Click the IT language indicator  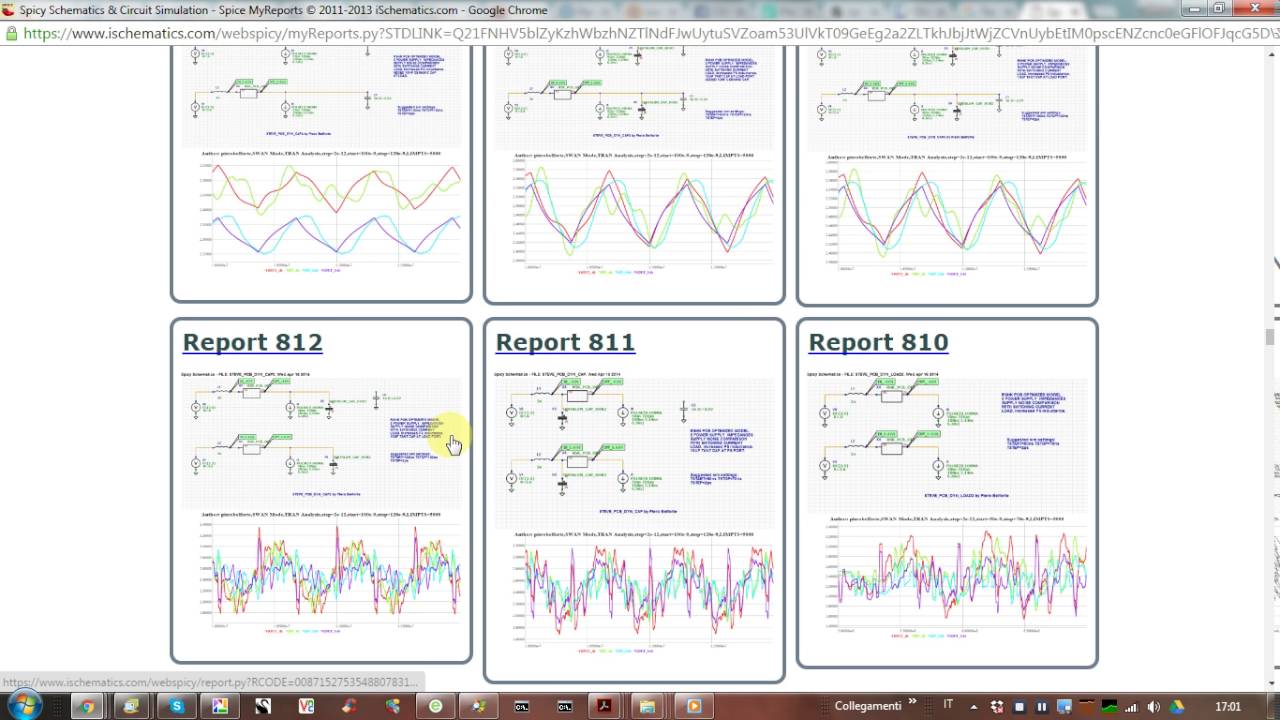tap(948, 704)
